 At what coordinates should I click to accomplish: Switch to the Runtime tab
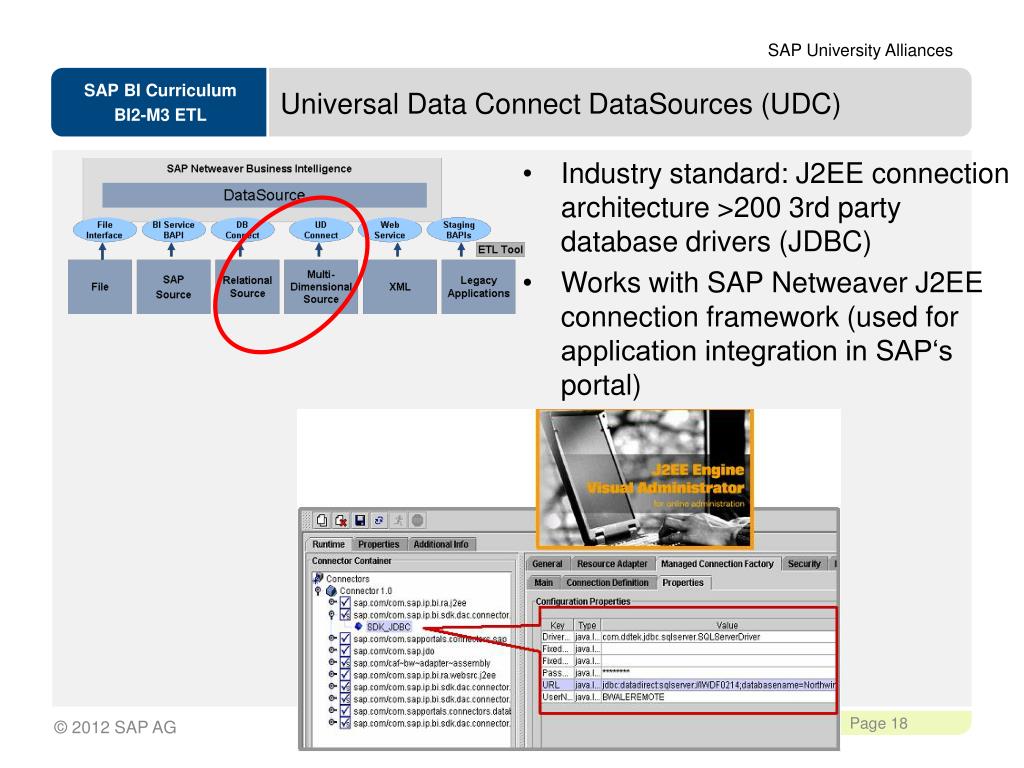(328, 544)
